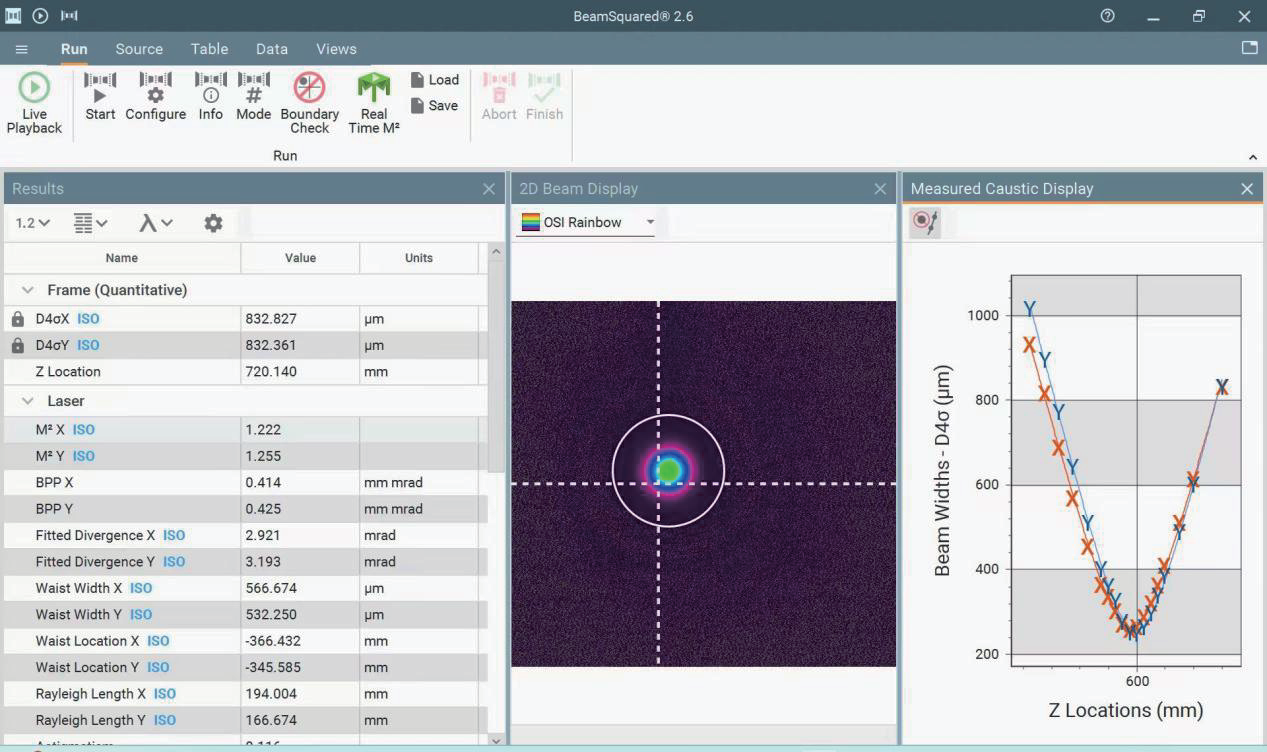Select the Mode icon in the ribbon

tap(253, 97)
